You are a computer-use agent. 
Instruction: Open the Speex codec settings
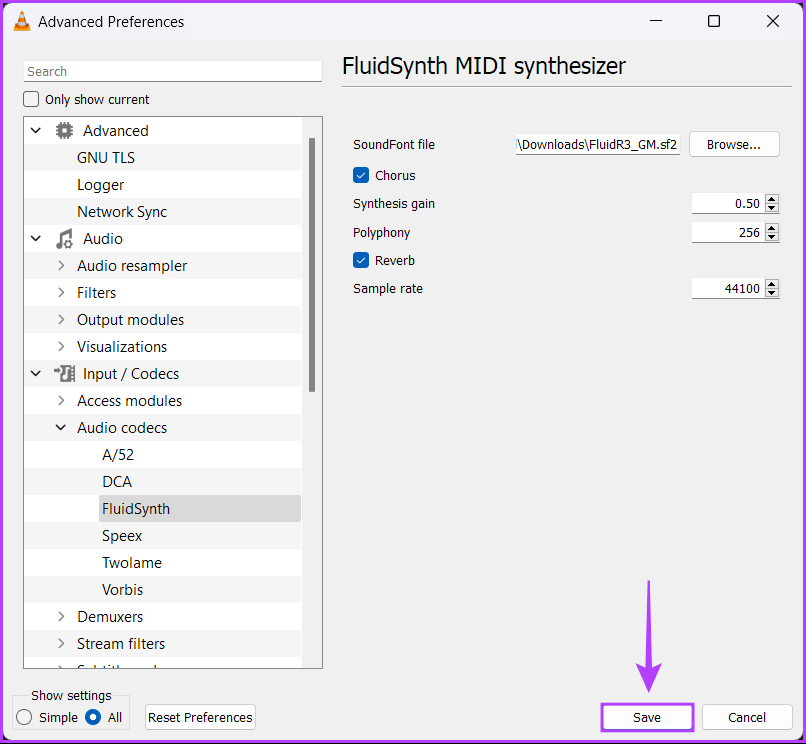[x=122, y=536]
